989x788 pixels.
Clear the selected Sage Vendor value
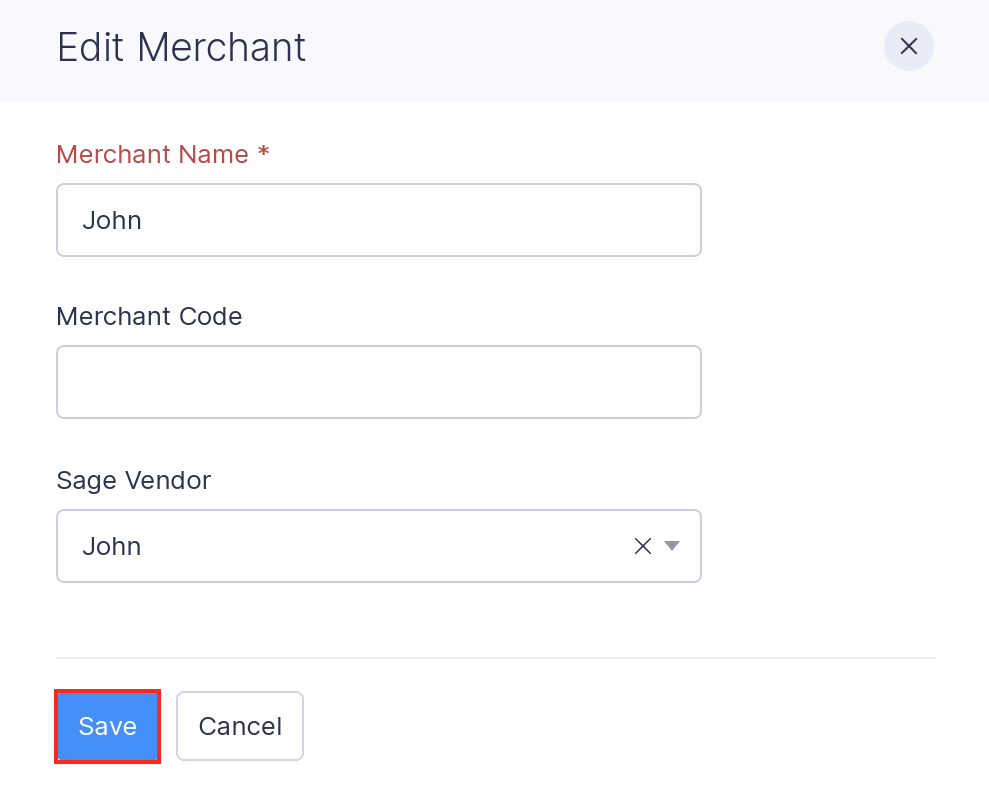point(643,546)
